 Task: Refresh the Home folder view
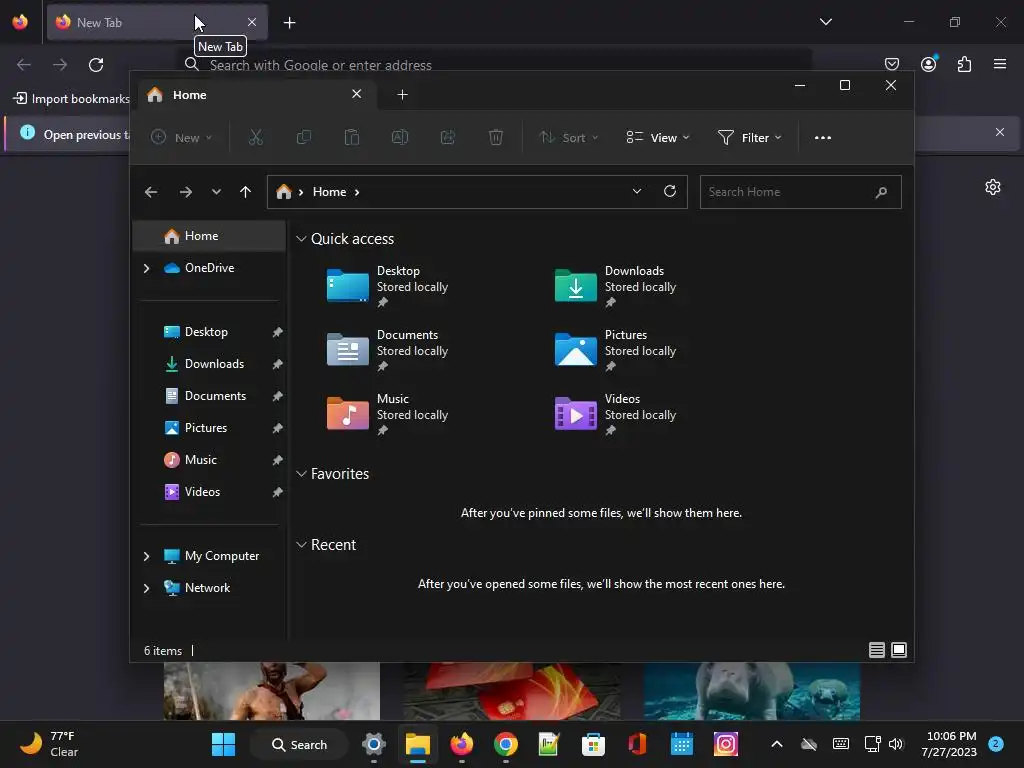point(670,191)
